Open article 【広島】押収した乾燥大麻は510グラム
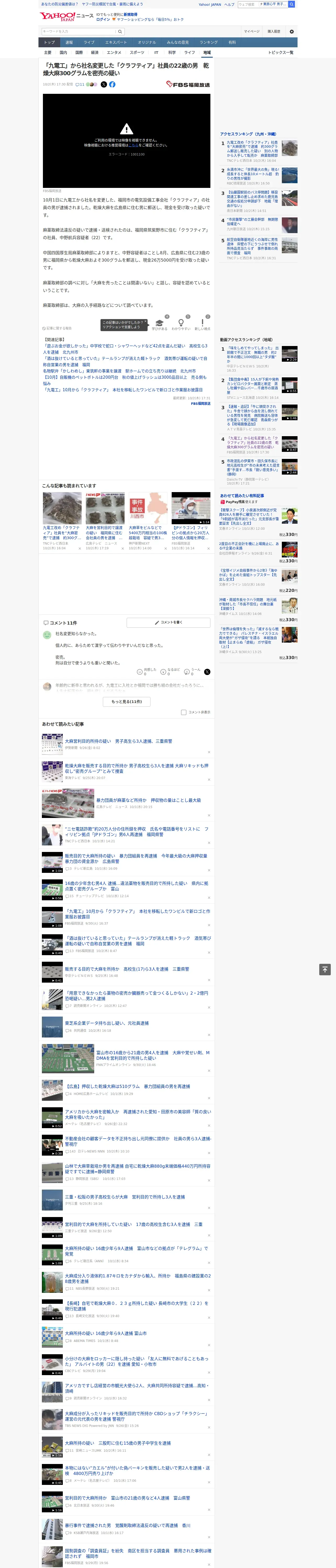Image resolution: width=336 pixels, height=1568 pixels. point(127,1087)
